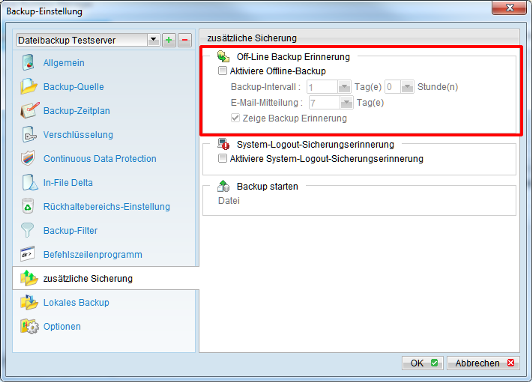
Task: Go to the Optionen section
Action: pos(62,326)
